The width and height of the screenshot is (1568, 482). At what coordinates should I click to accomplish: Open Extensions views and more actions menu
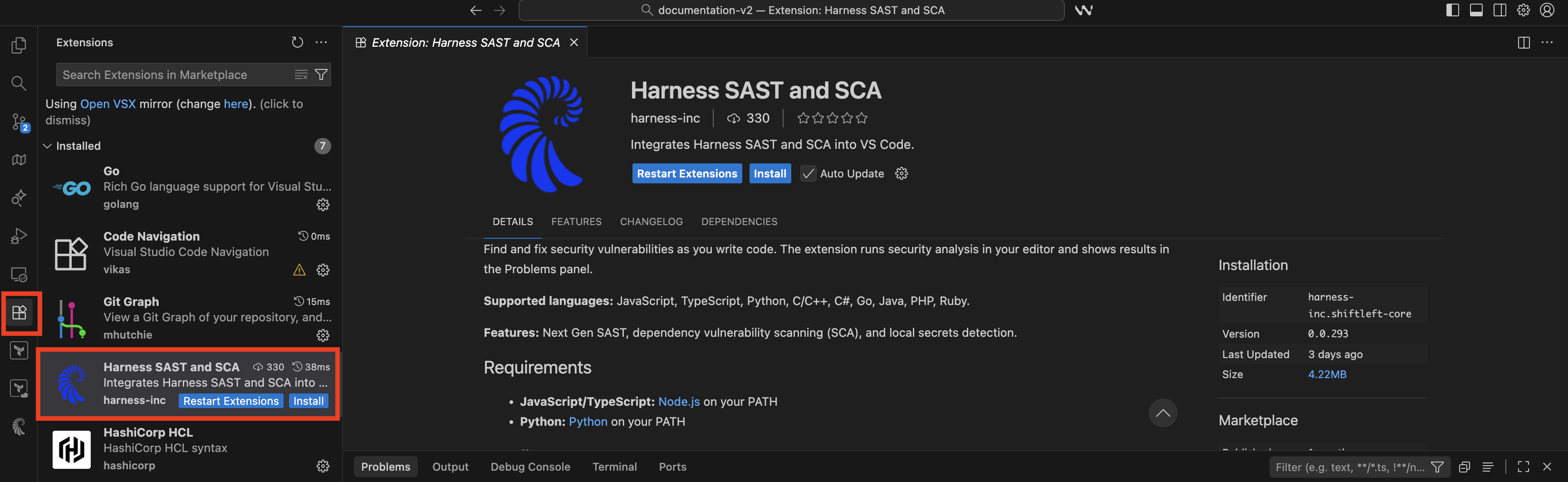(x=321, y=43)
